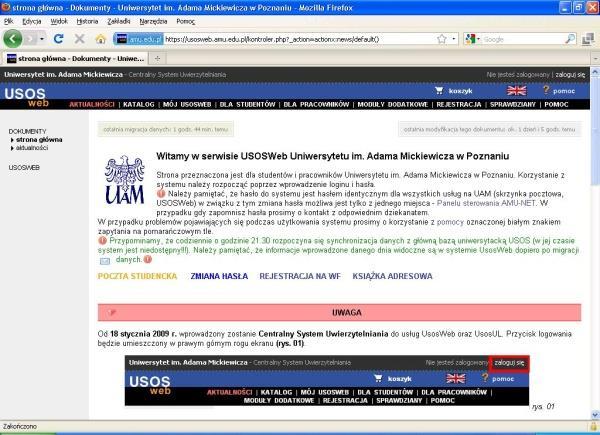Open the MÓJ USOSWEB navigation item
600x435 pixels.
(x=187, y=104)
